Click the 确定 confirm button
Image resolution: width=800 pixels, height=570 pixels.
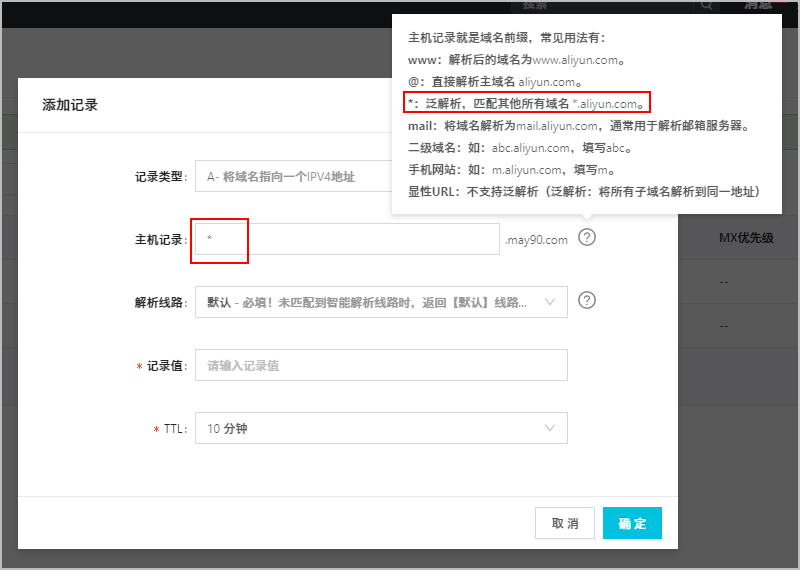(632, 523)
